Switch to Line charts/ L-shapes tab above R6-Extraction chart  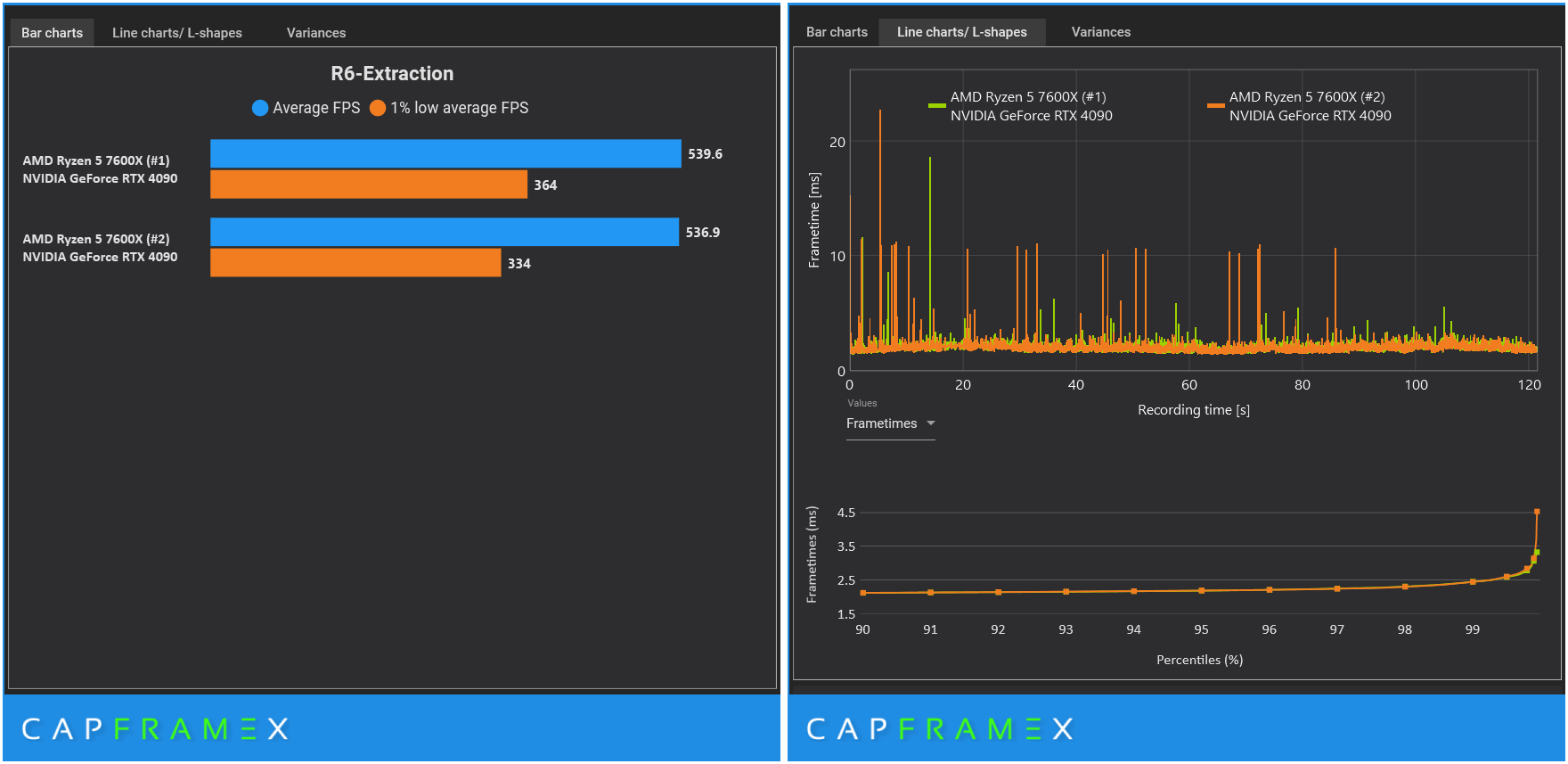(177, 33)
